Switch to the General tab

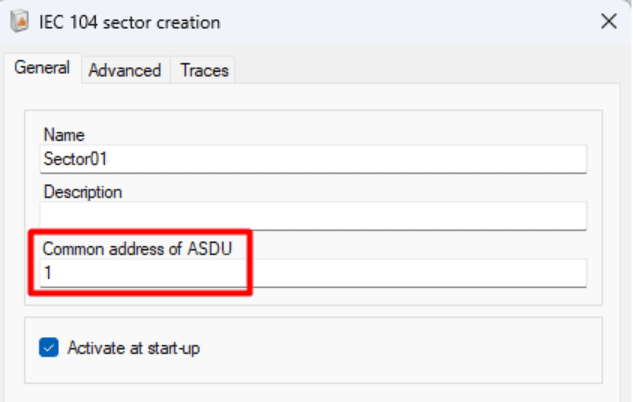click(41, 69)
